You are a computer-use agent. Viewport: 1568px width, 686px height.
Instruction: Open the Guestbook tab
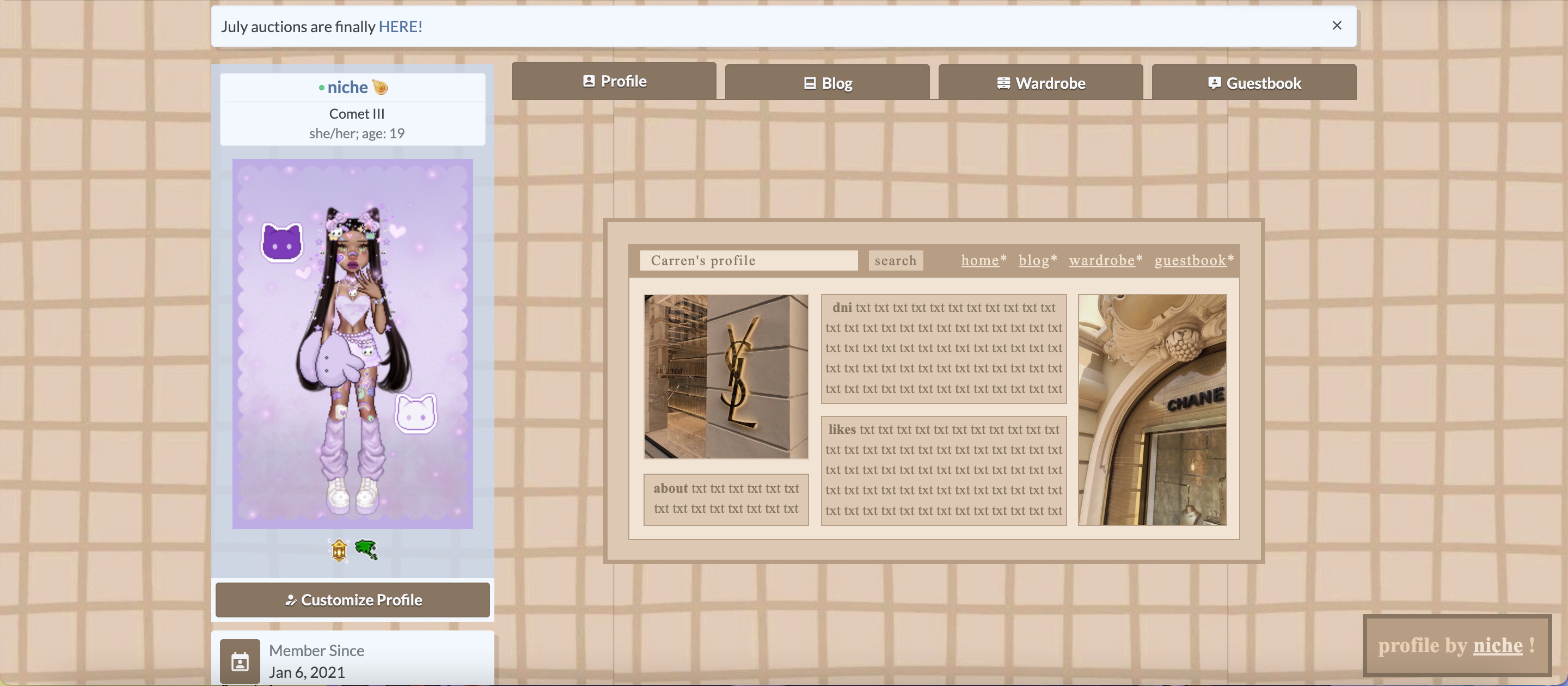click(1254, 82)
